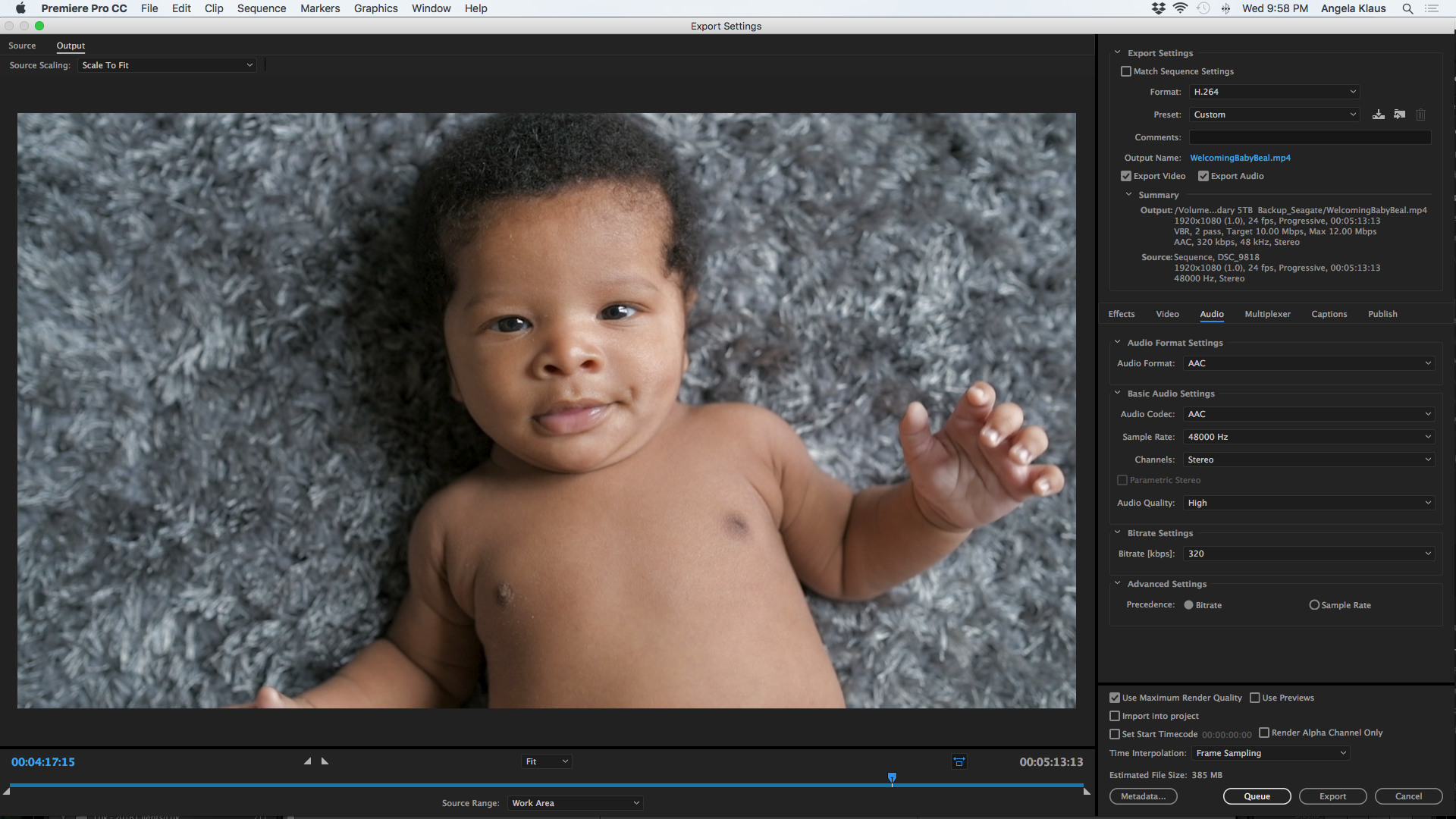The width and height of the screenshot is (1456, 819).
Task: Uncheck Export Video
Action: tap(1126, 176)
